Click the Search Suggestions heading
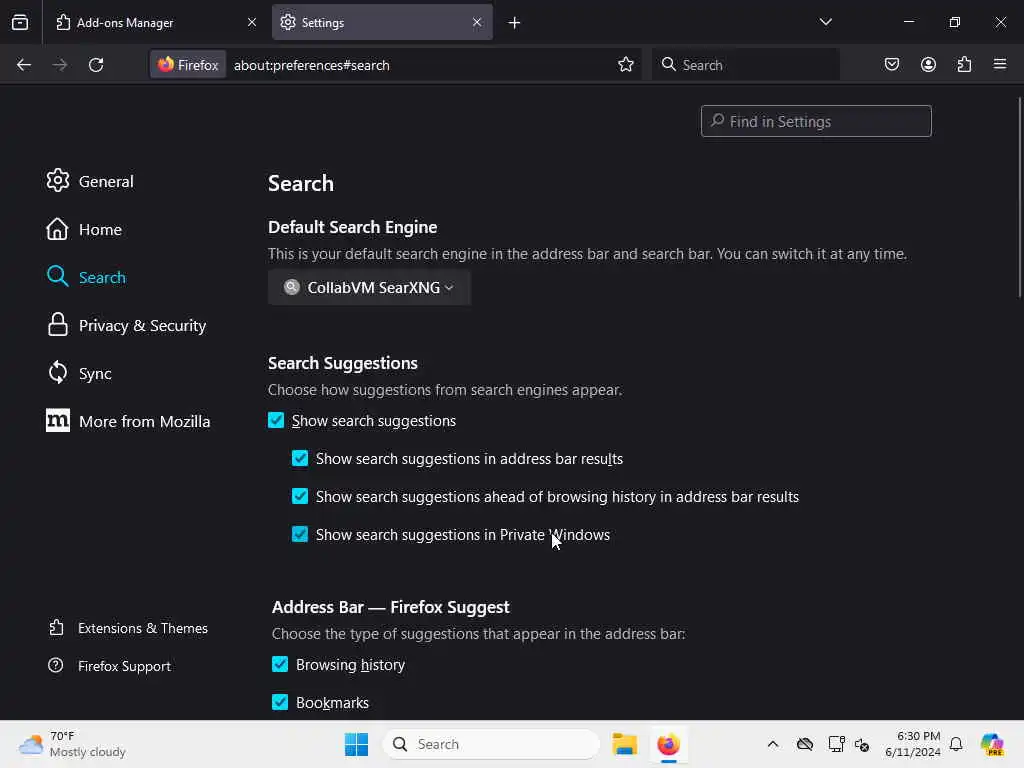 (x=343, y=363)
